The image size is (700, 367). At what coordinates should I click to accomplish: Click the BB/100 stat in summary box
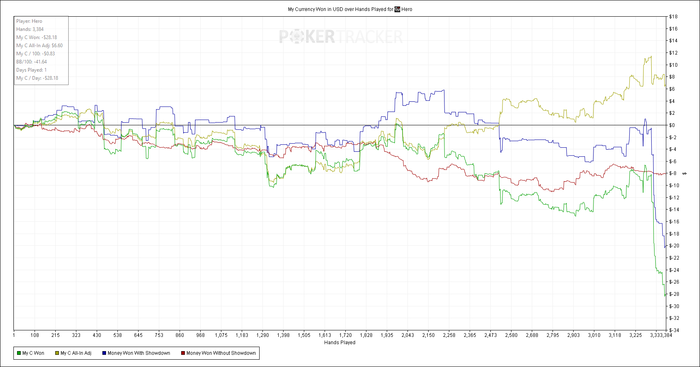click(32, 62)
